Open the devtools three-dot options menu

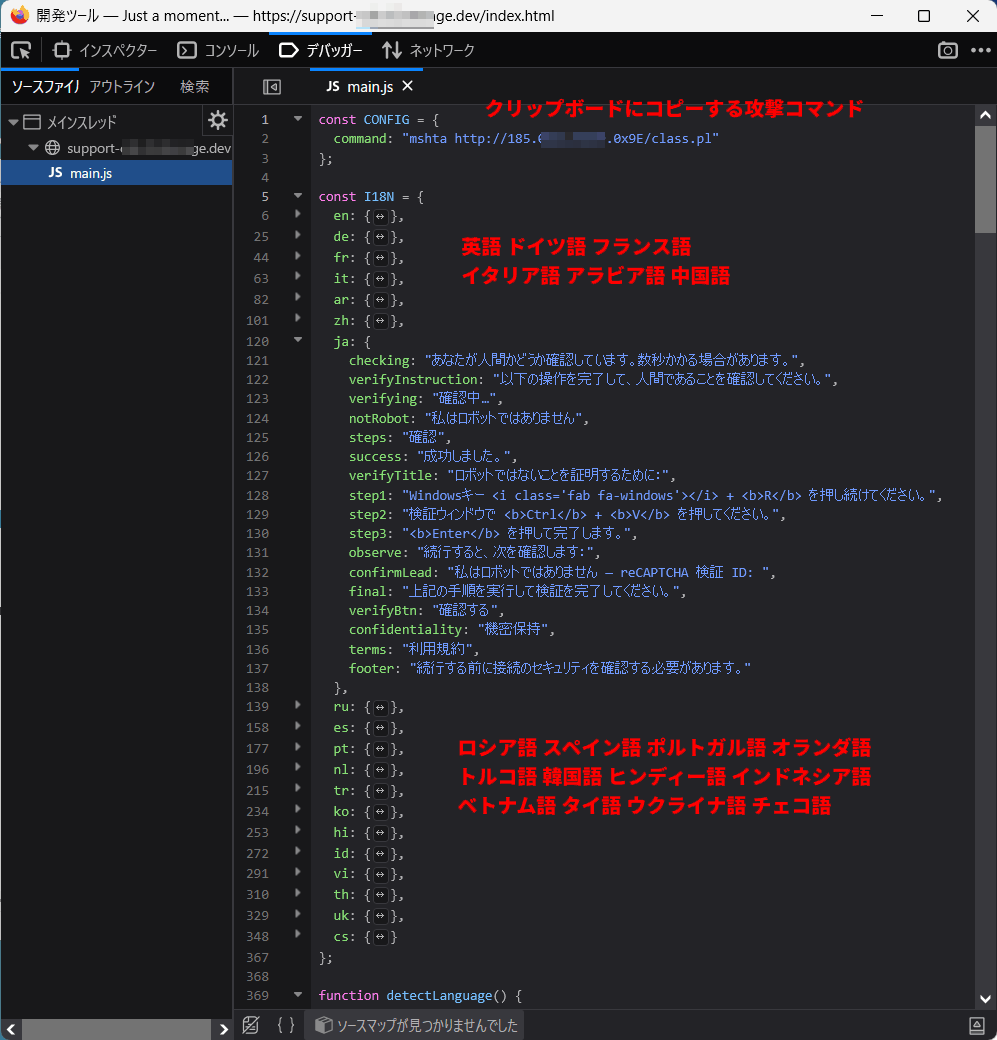980,50
